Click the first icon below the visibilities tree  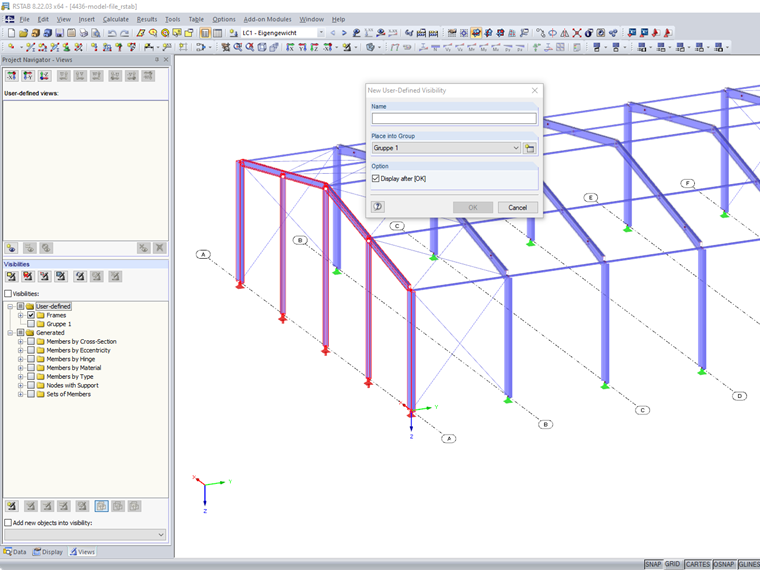click(12, 506)
